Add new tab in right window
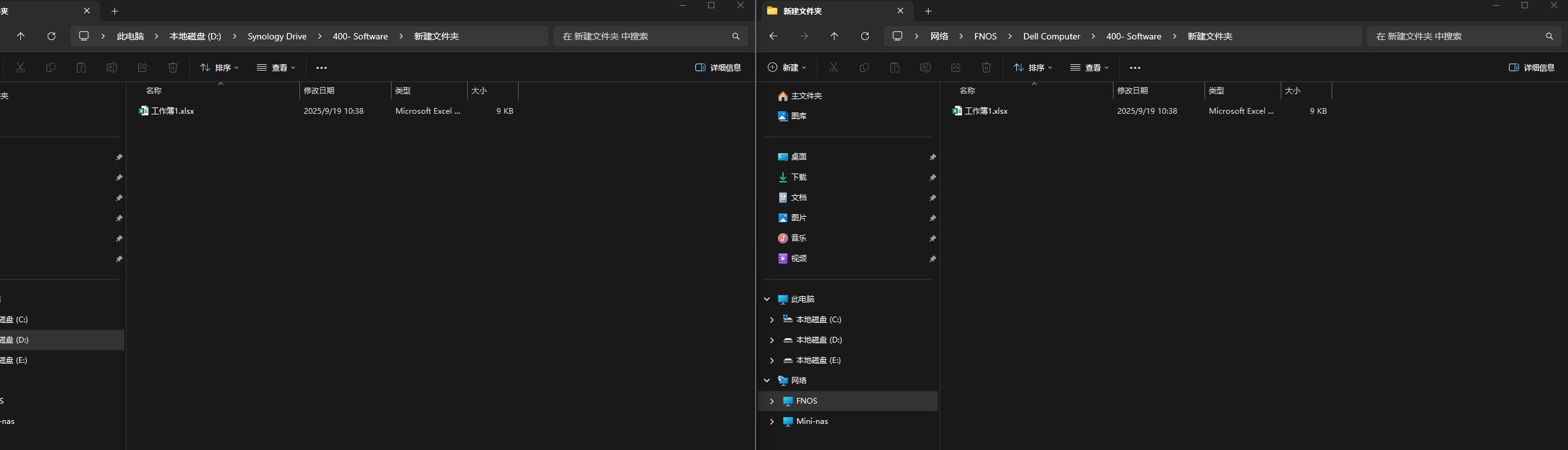1568x450 pixels. pos(929,11)
